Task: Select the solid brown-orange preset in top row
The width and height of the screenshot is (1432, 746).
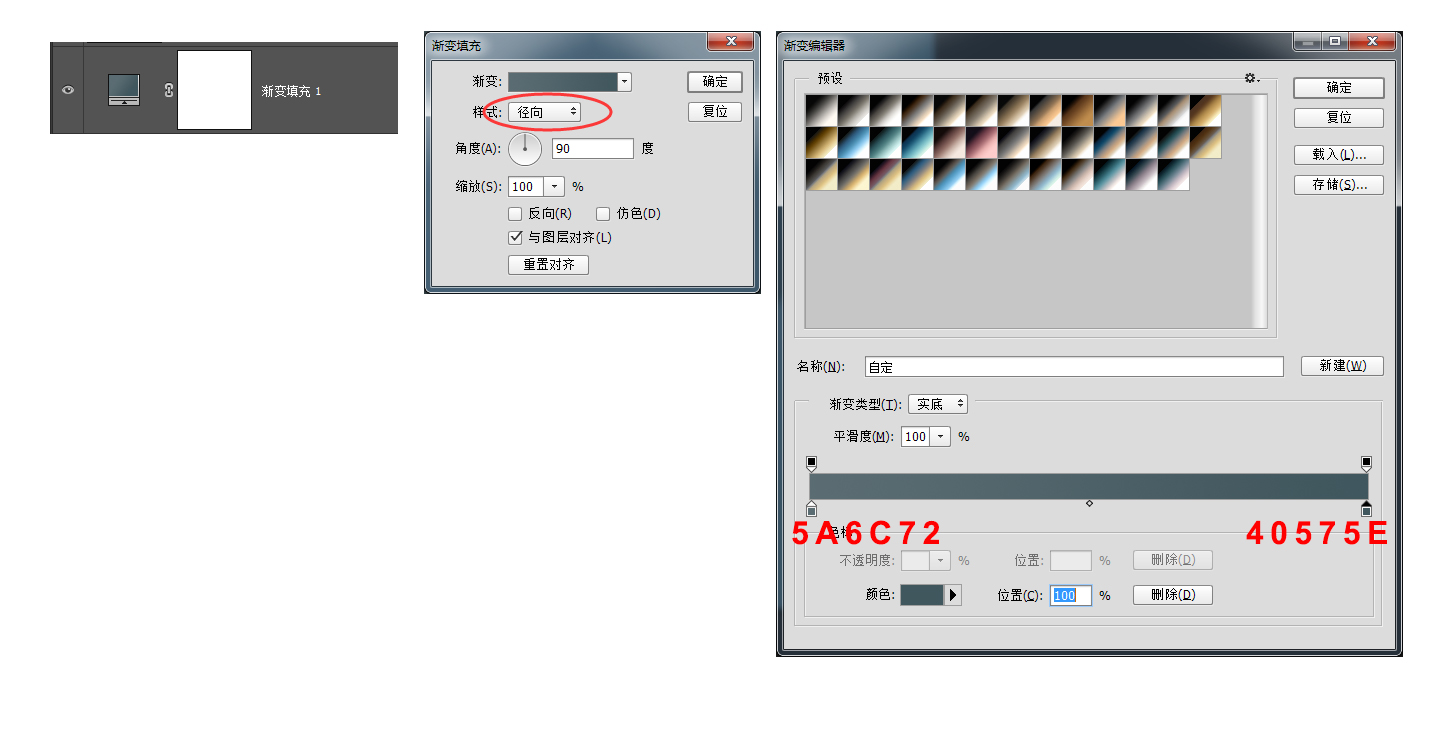Action: [x=1077, y=110]
